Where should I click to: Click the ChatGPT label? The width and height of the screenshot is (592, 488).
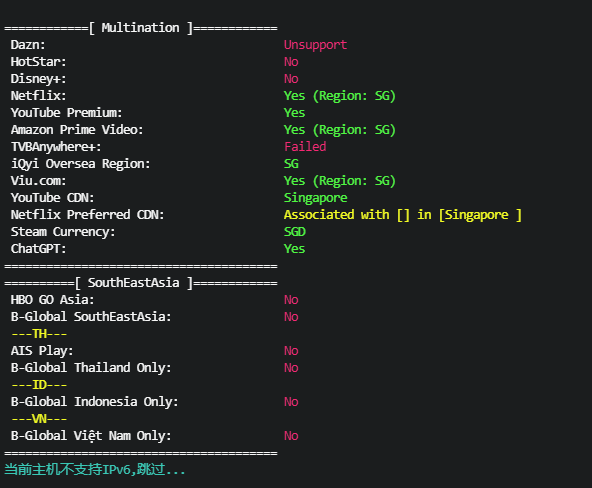[39, 249]
